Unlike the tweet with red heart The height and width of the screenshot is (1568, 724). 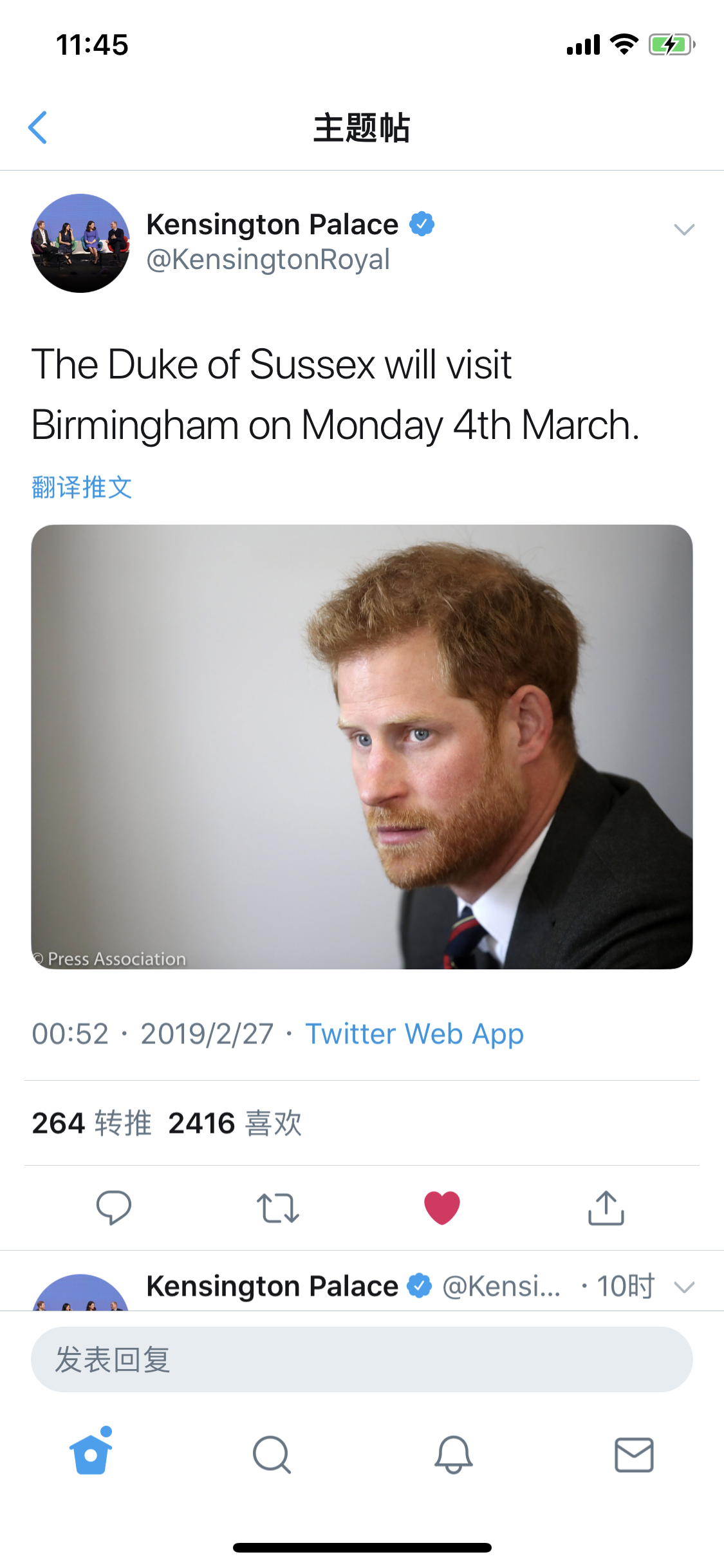[442, 1207]
